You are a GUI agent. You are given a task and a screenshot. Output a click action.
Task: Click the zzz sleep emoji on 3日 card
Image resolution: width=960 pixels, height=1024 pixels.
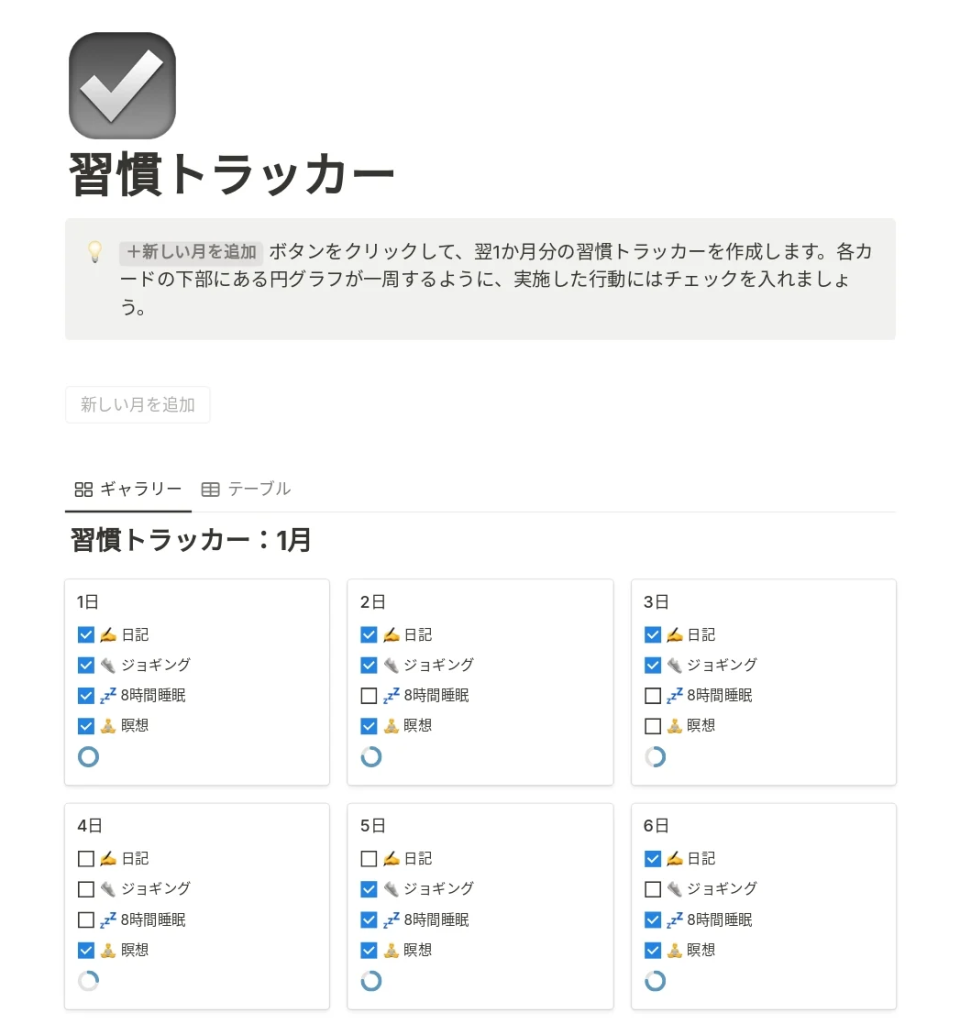pos(676,695)
